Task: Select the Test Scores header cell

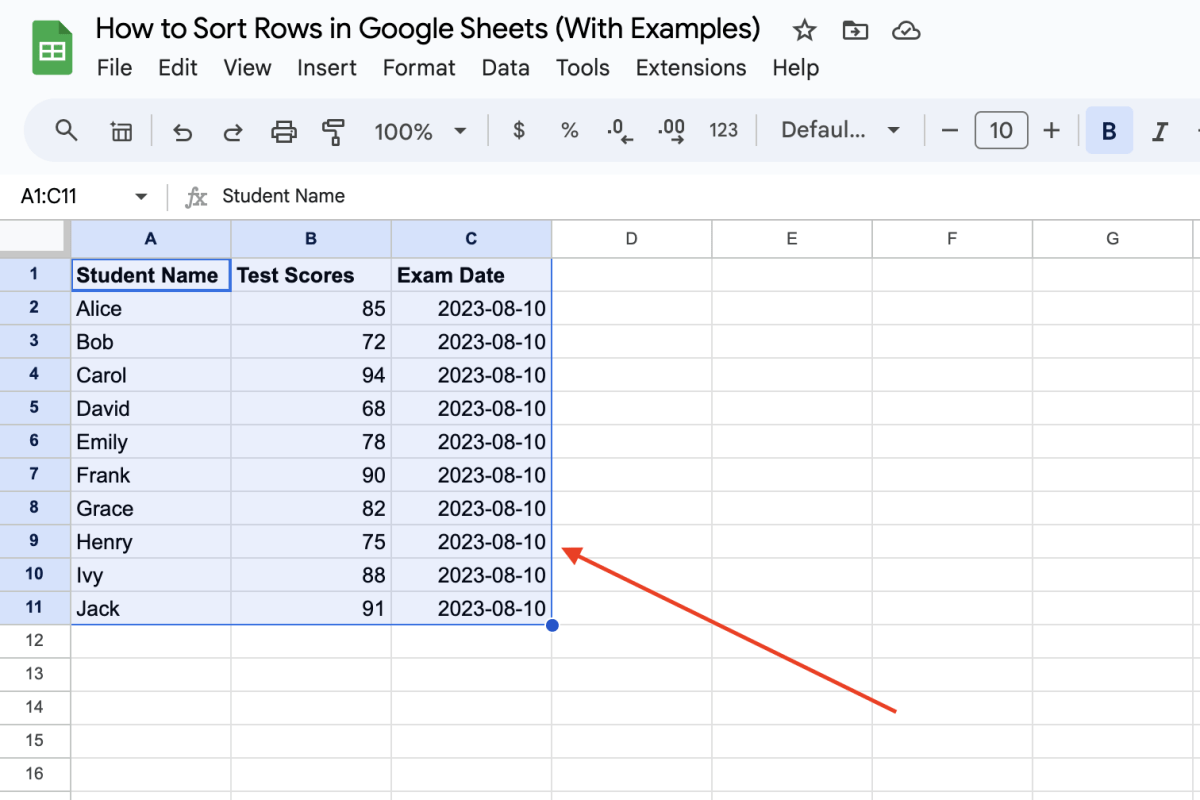Action: [311, 275]
